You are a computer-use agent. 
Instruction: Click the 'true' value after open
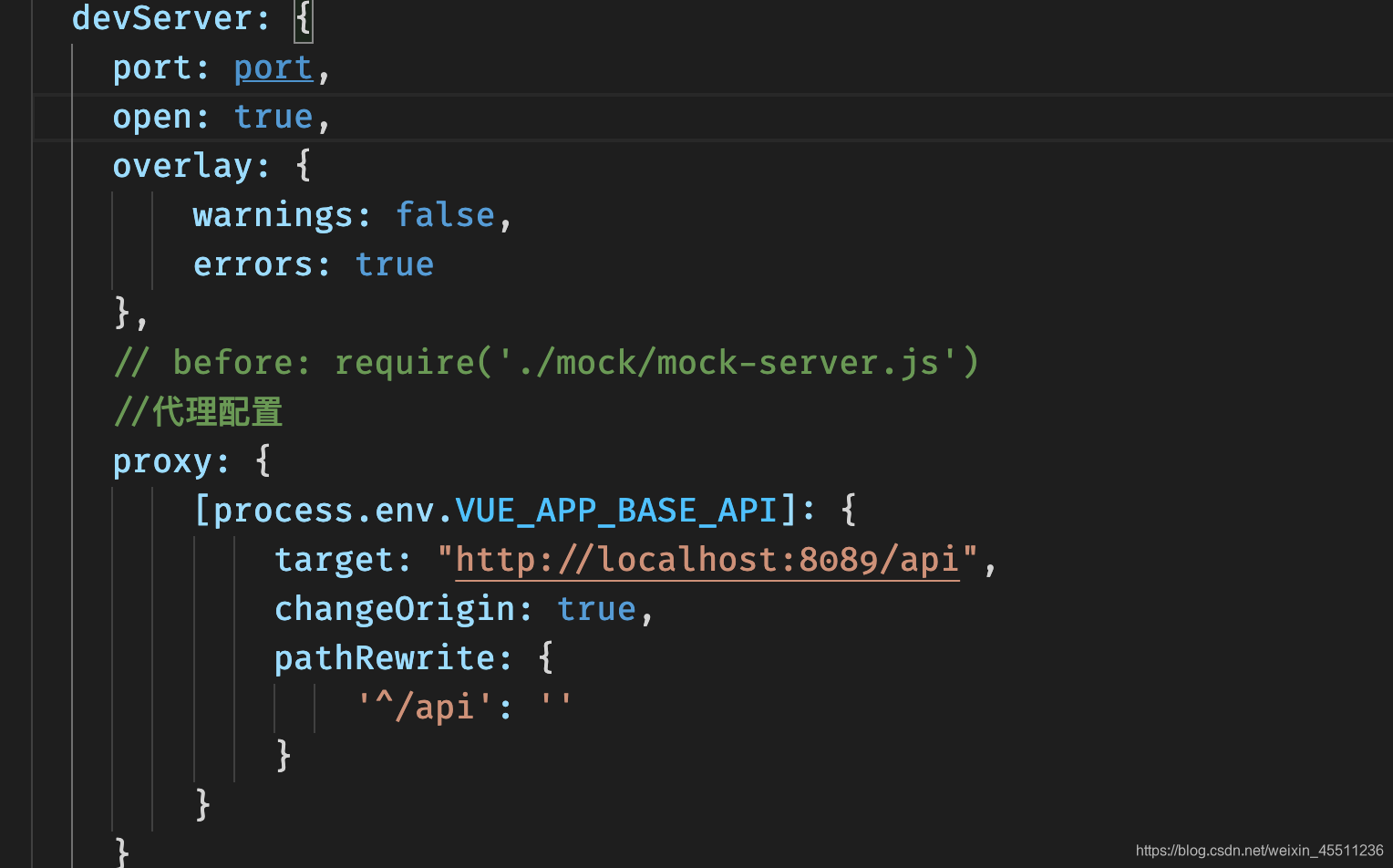point(273,117)
